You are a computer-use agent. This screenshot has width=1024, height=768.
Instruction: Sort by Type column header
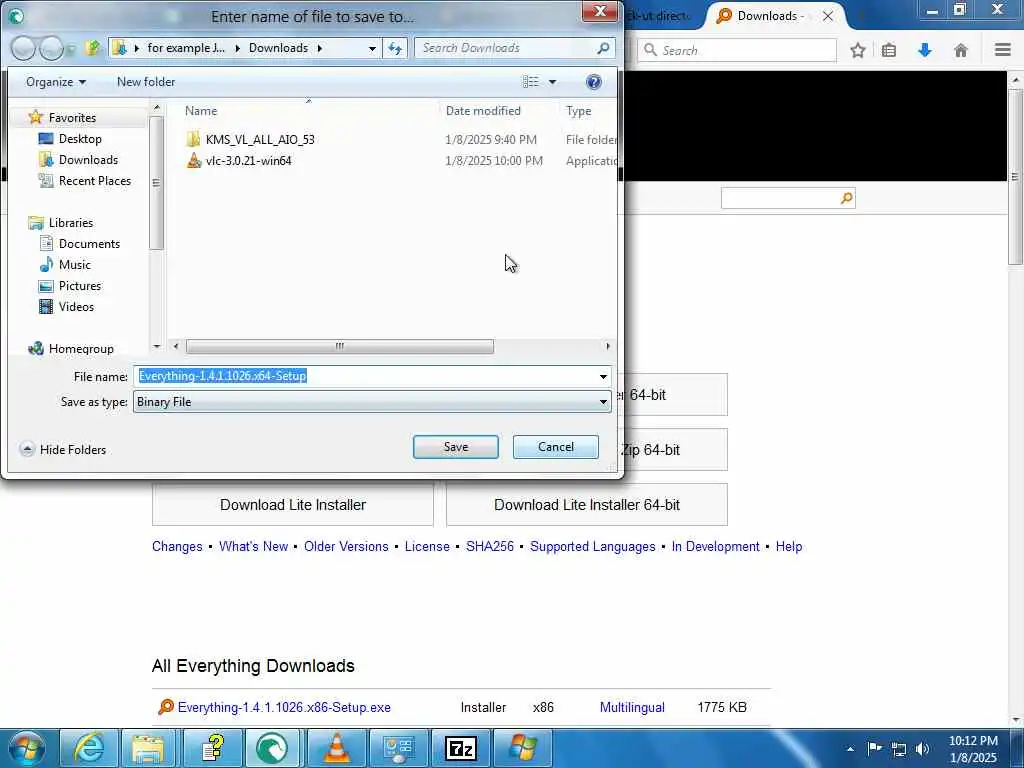579,110
